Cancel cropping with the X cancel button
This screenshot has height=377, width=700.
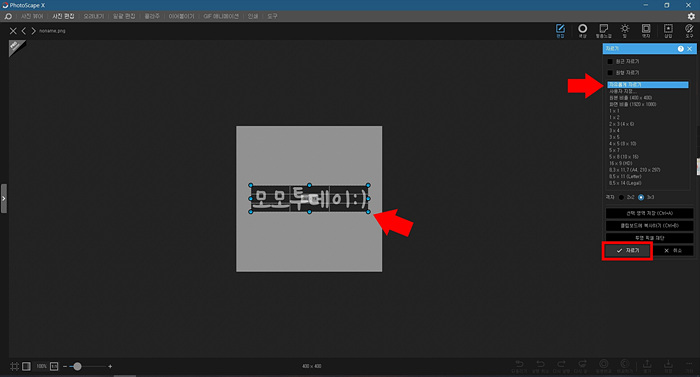pos(673,251)
